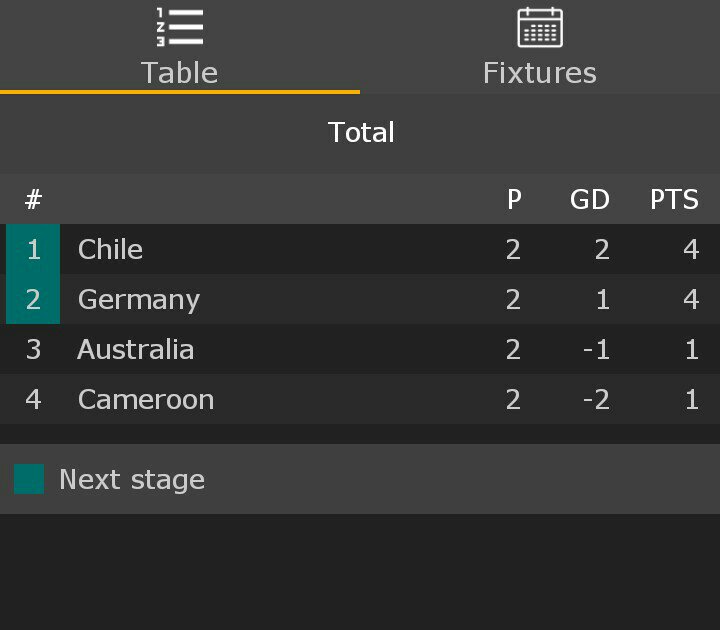
Task: Select Cameroon in the standings
Action: point(146,399)
